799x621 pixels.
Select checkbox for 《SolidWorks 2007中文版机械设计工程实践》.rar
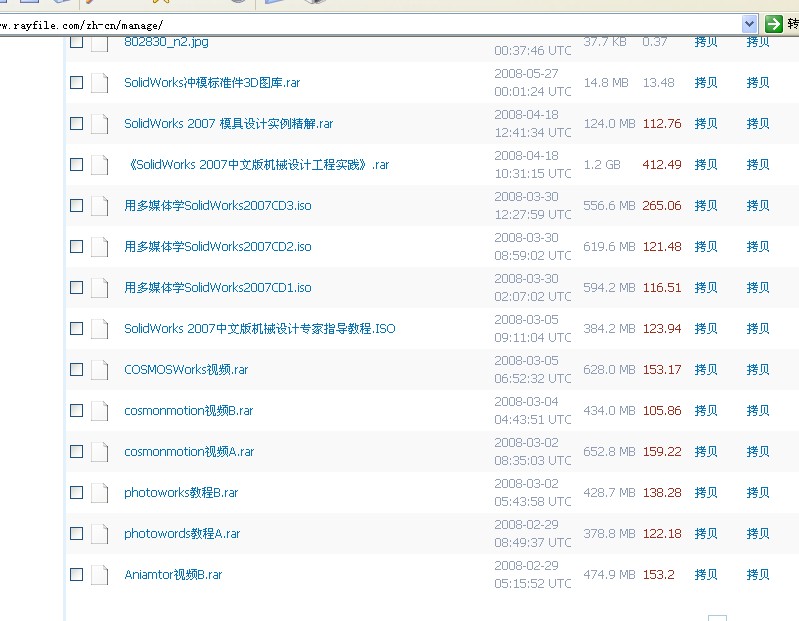76,165
